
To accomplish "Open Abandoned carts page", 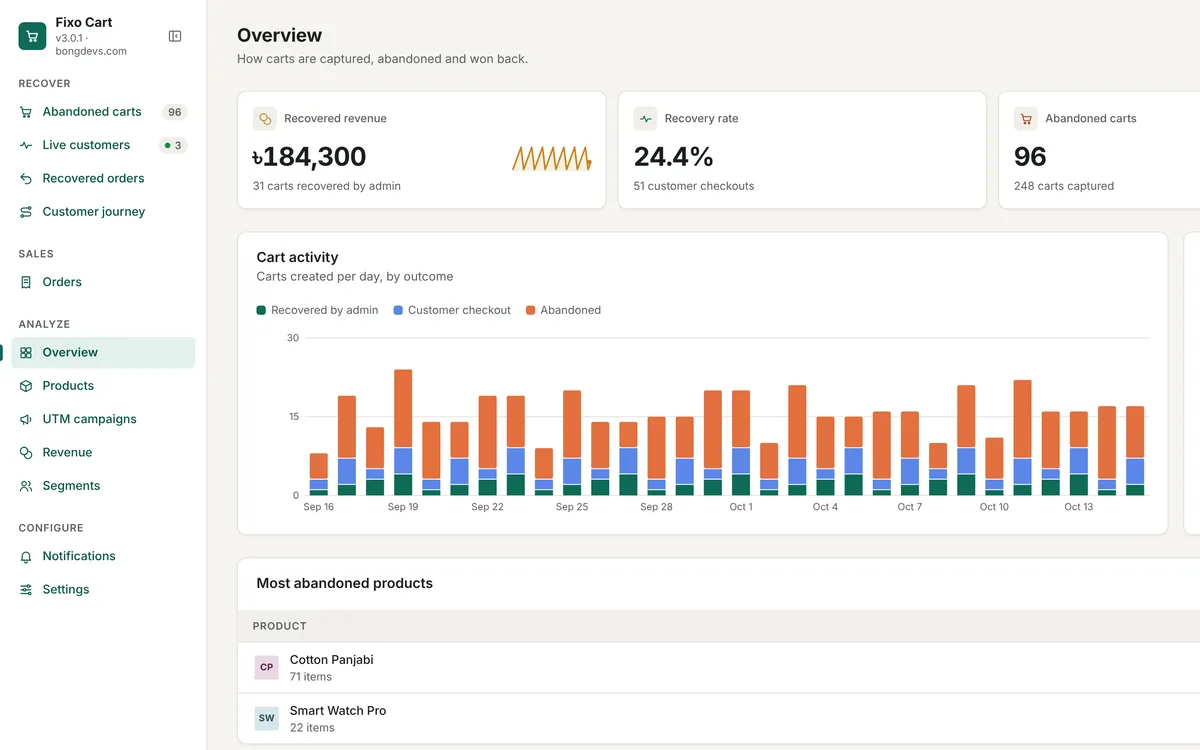I will (103, 112).
